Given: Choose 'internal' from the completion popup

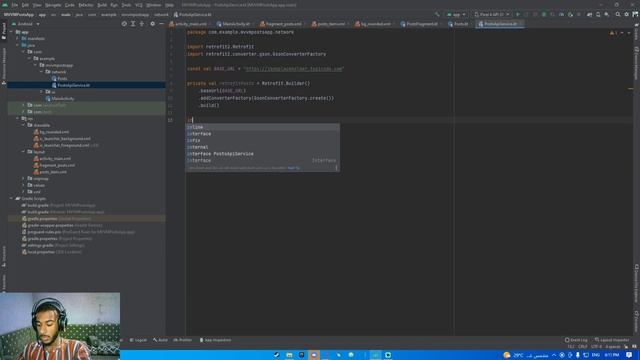Looking at the screenshot, I should click(262, 147).
